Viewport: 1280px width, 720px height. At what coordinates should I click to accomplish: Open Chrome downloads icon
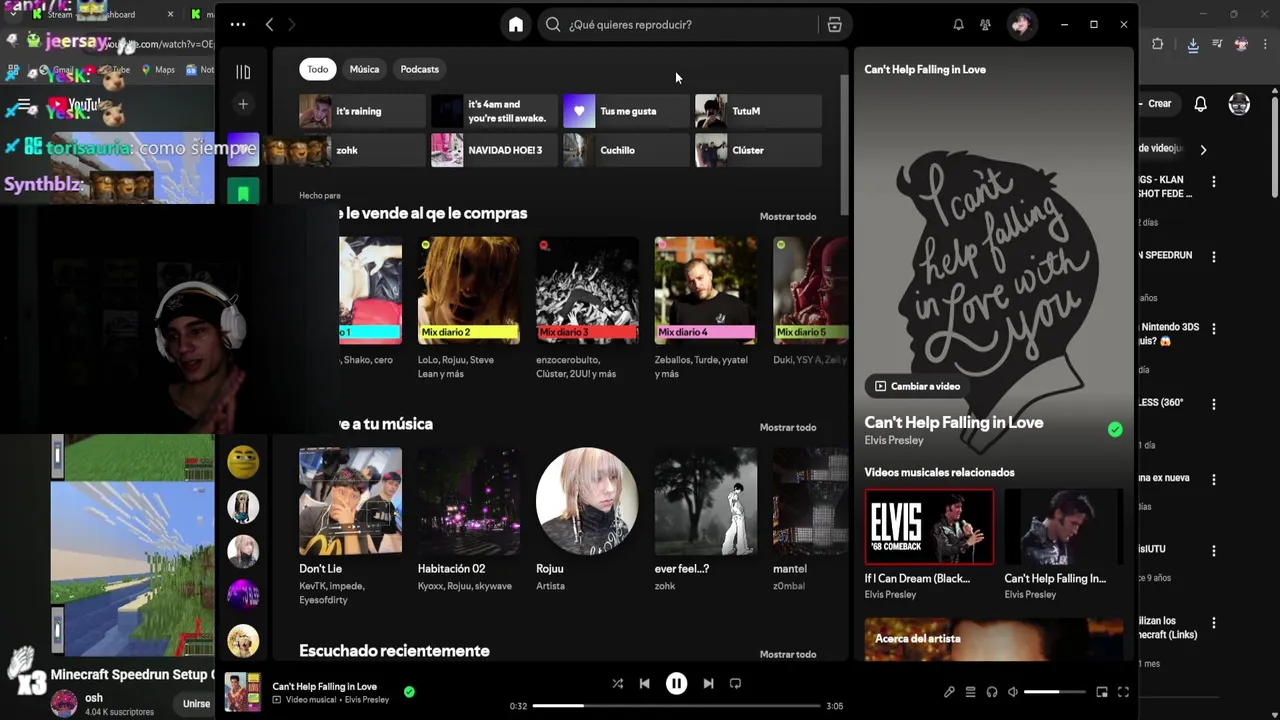click(x=1193, y=45)
